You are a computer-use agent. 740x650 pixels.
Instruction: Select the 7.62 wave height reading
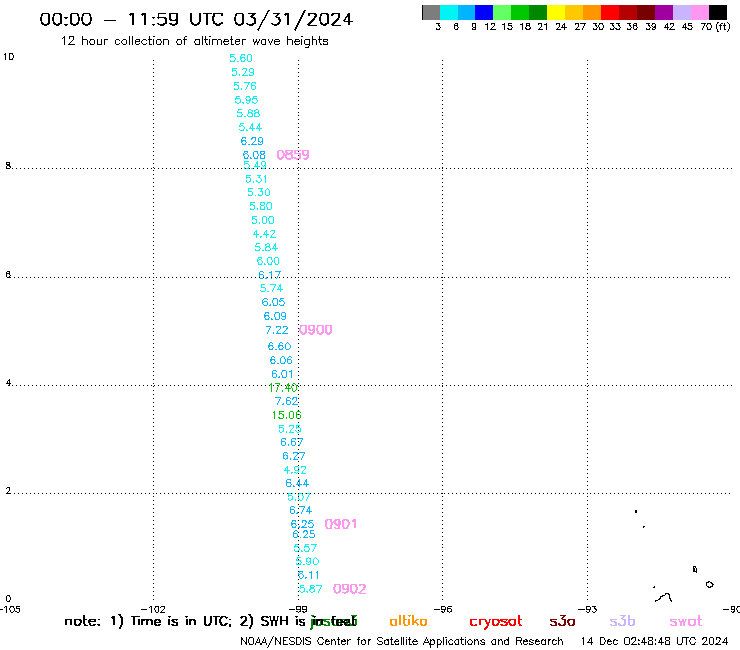[286, 401]
